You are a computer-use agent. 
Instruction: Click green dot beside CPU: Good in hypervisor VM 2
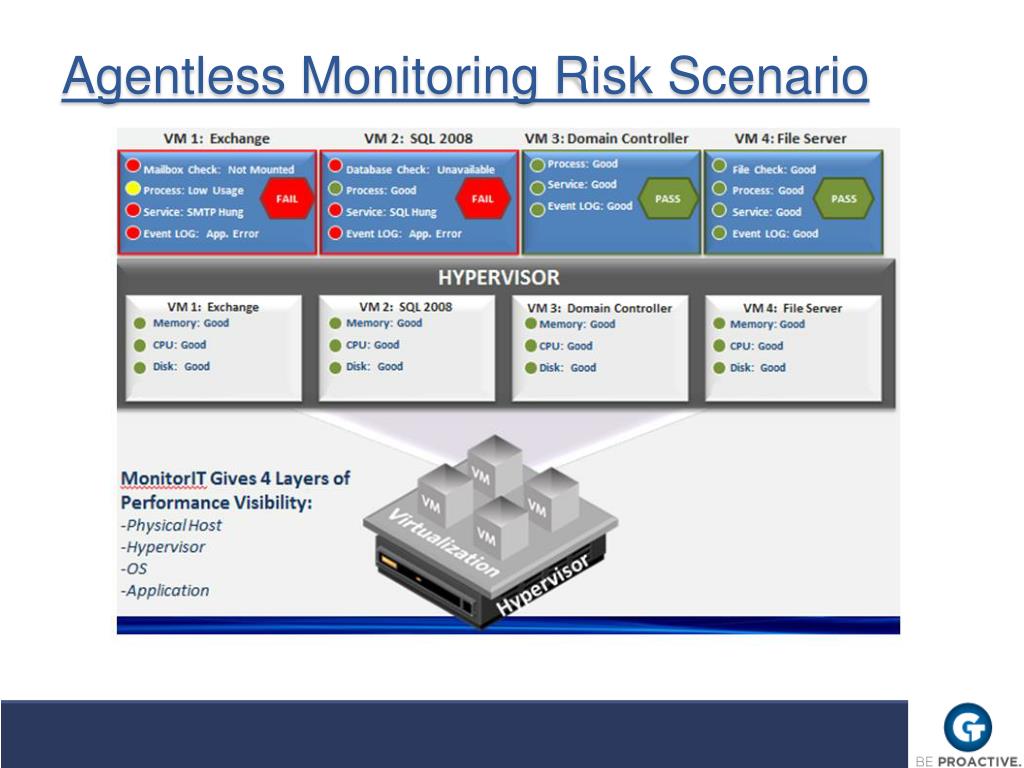tap(335, 345)
